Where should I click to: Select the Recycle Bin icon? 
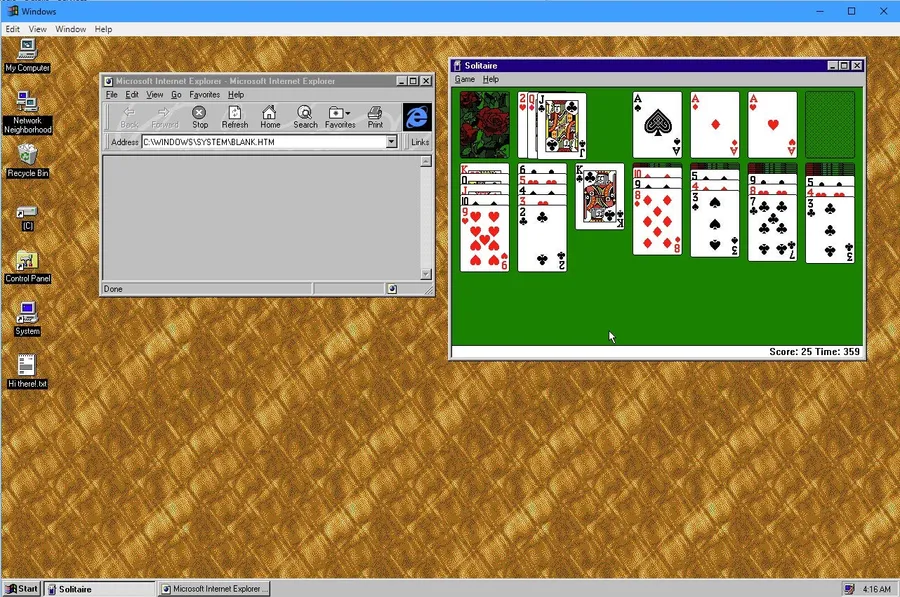[27, 161]
